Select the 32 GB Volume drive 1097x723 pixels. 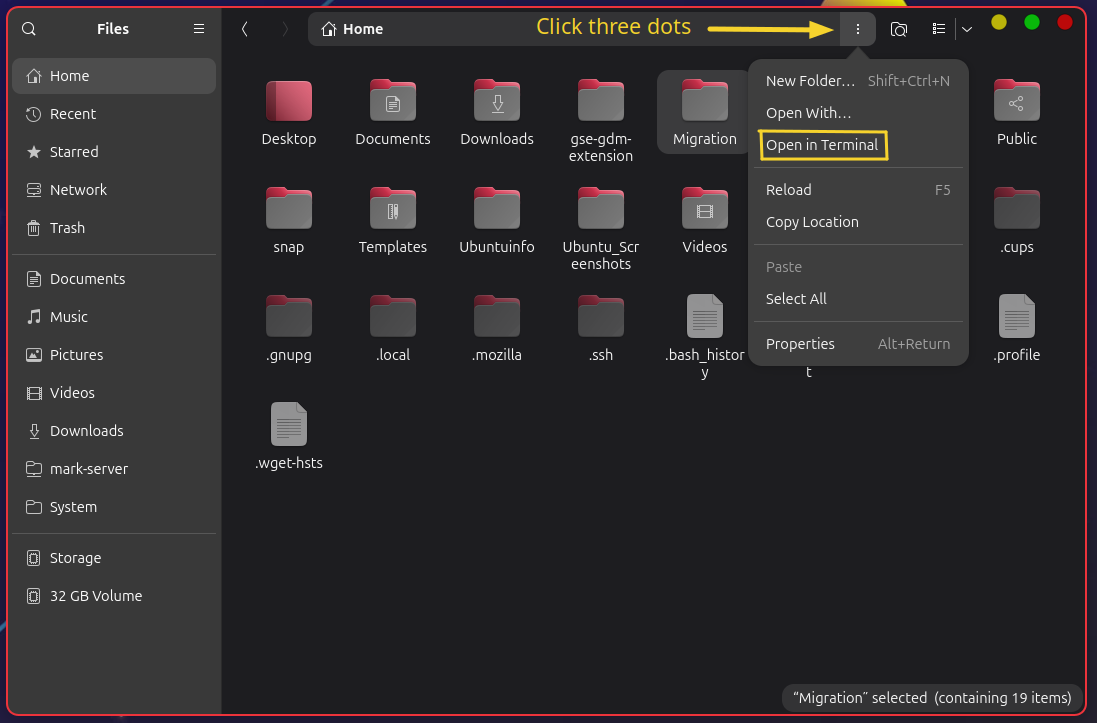96,596
